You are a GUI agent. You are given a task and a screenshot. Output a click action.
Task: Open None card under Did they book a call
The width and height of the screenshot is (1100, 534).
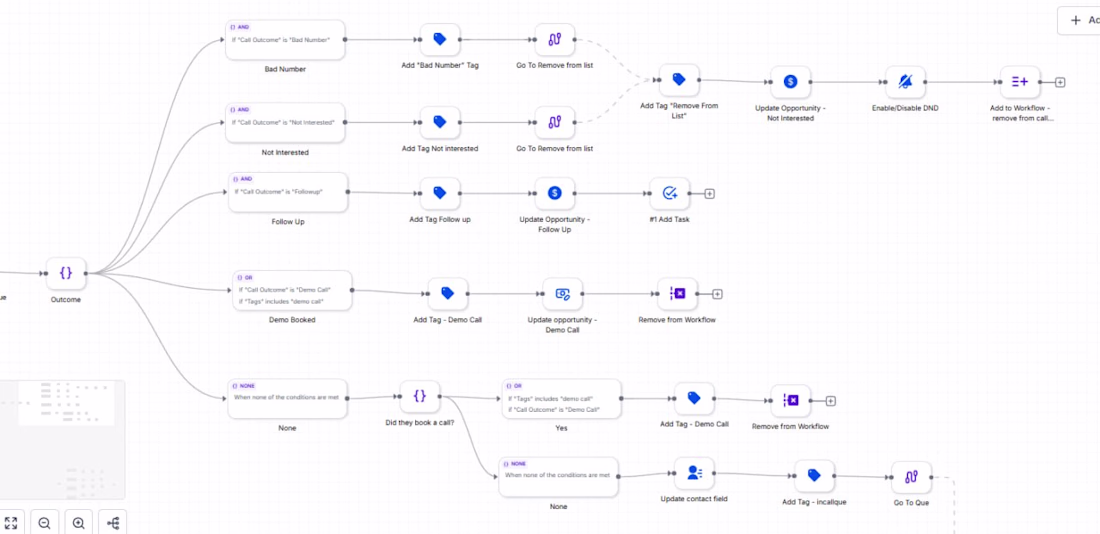[x=559, y=476]
